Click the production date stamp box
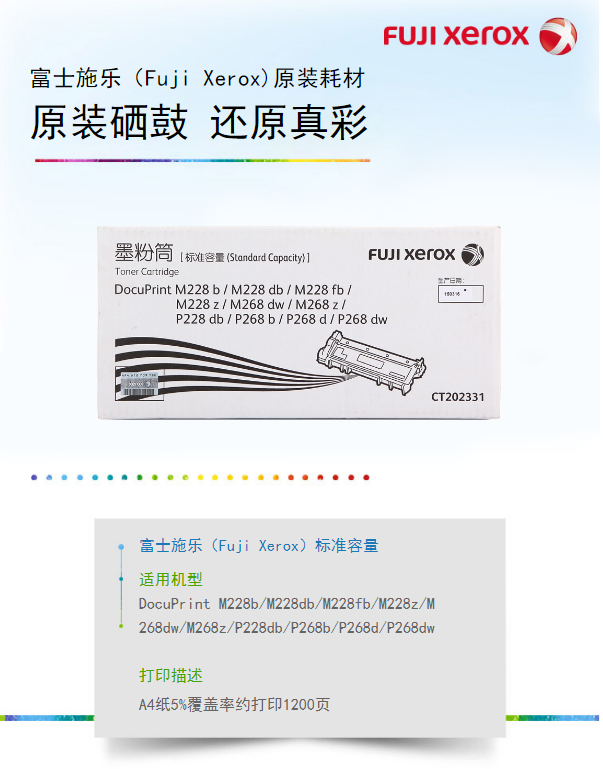603x769 pixels. [460, 294]
